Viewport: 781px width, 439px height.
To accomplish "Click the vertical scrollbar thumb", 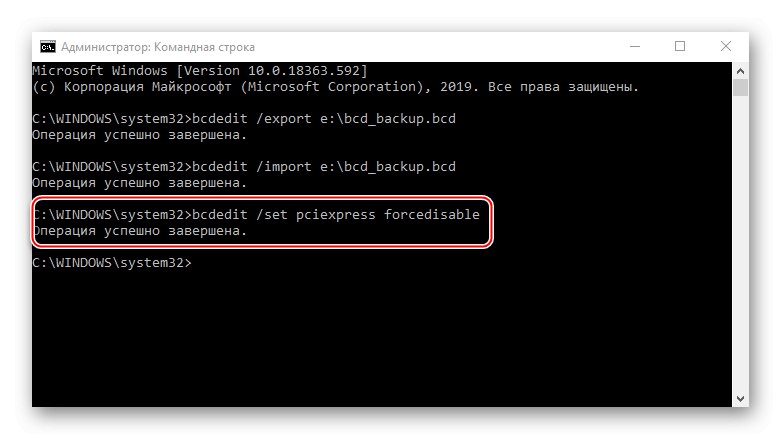I will point(741,88).
